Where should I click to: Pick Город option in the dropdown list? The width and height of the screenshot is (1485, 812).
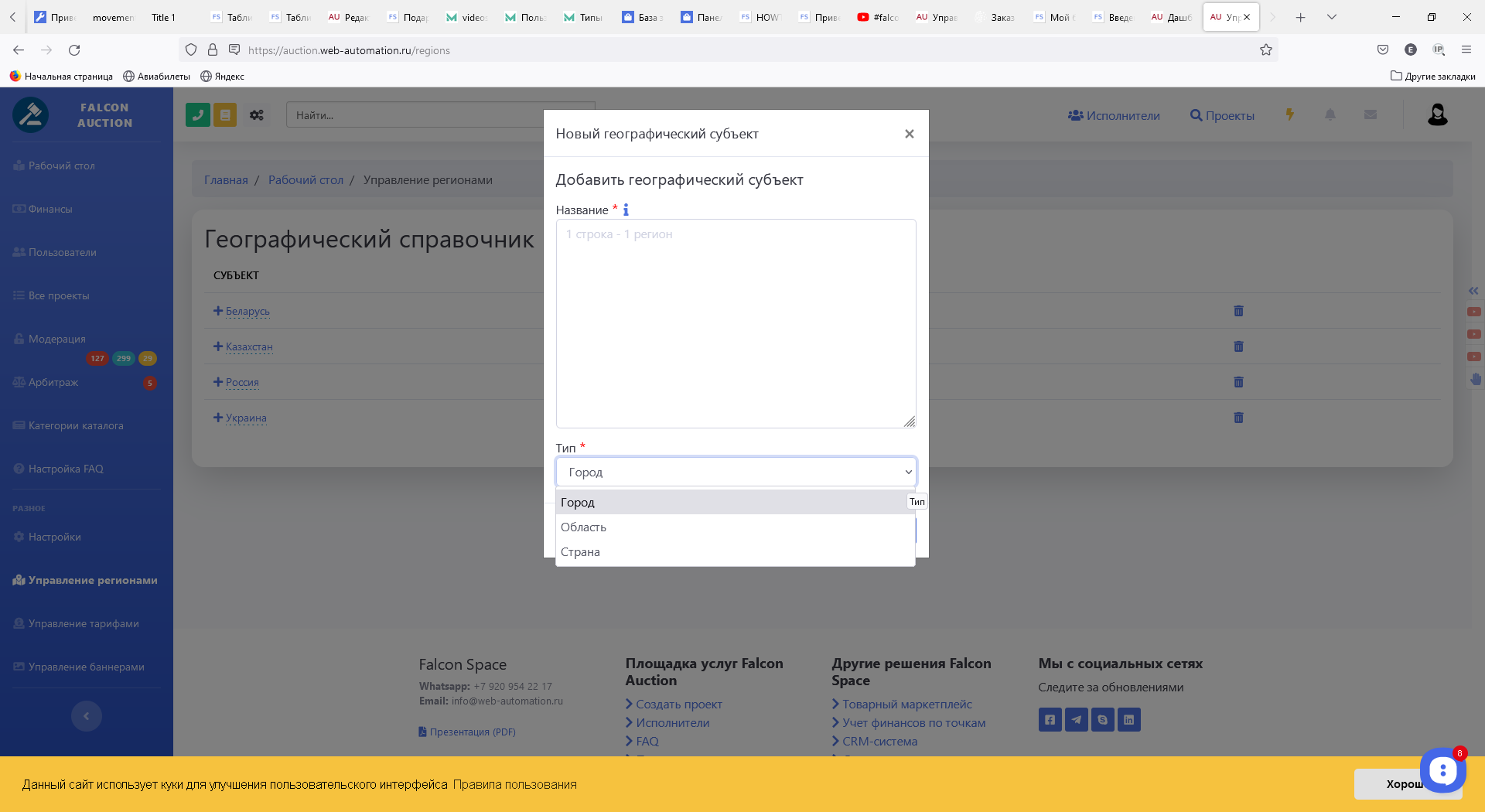(x=578, y=503)
